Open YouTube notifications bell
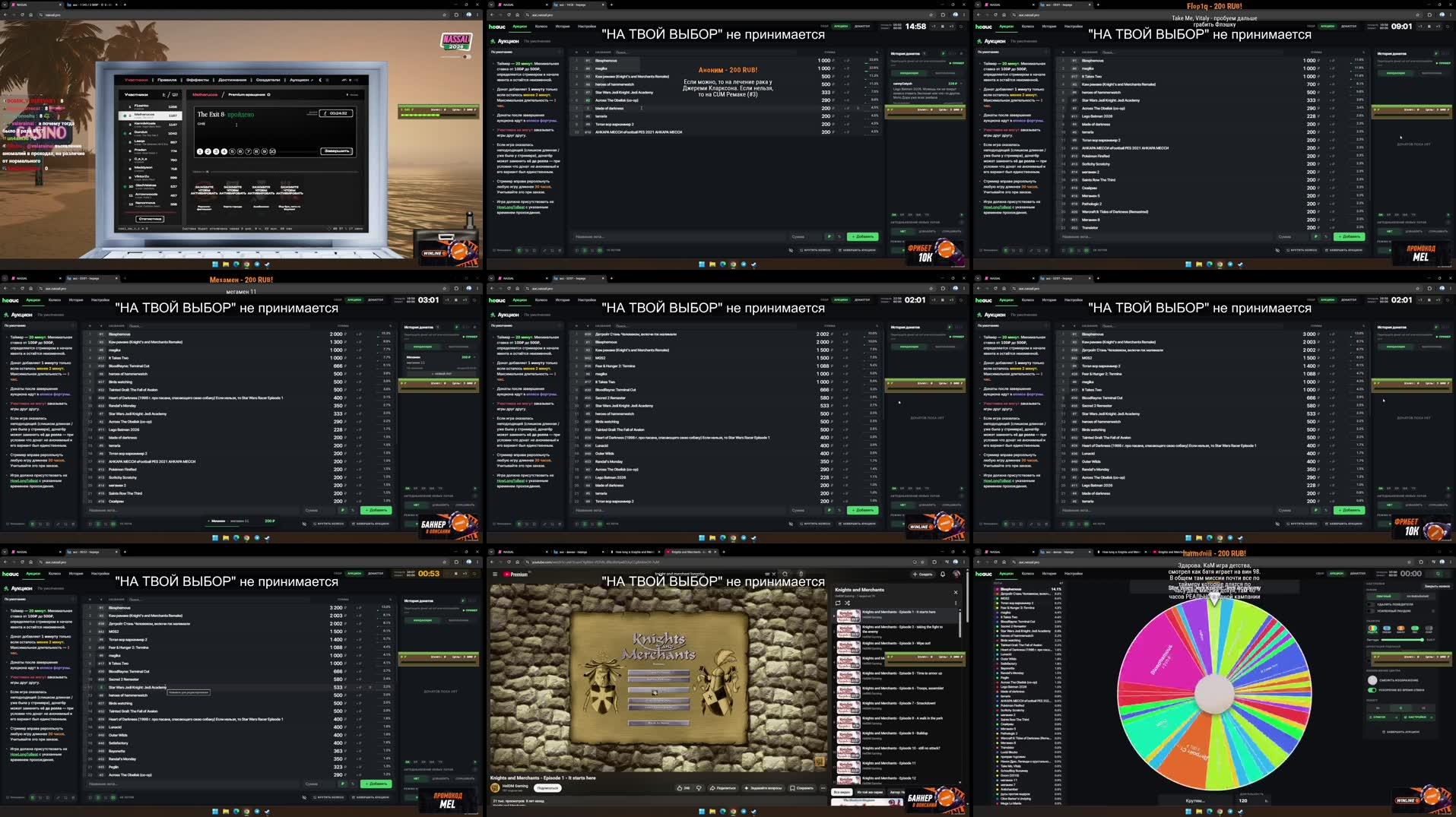 click(943, 574)
